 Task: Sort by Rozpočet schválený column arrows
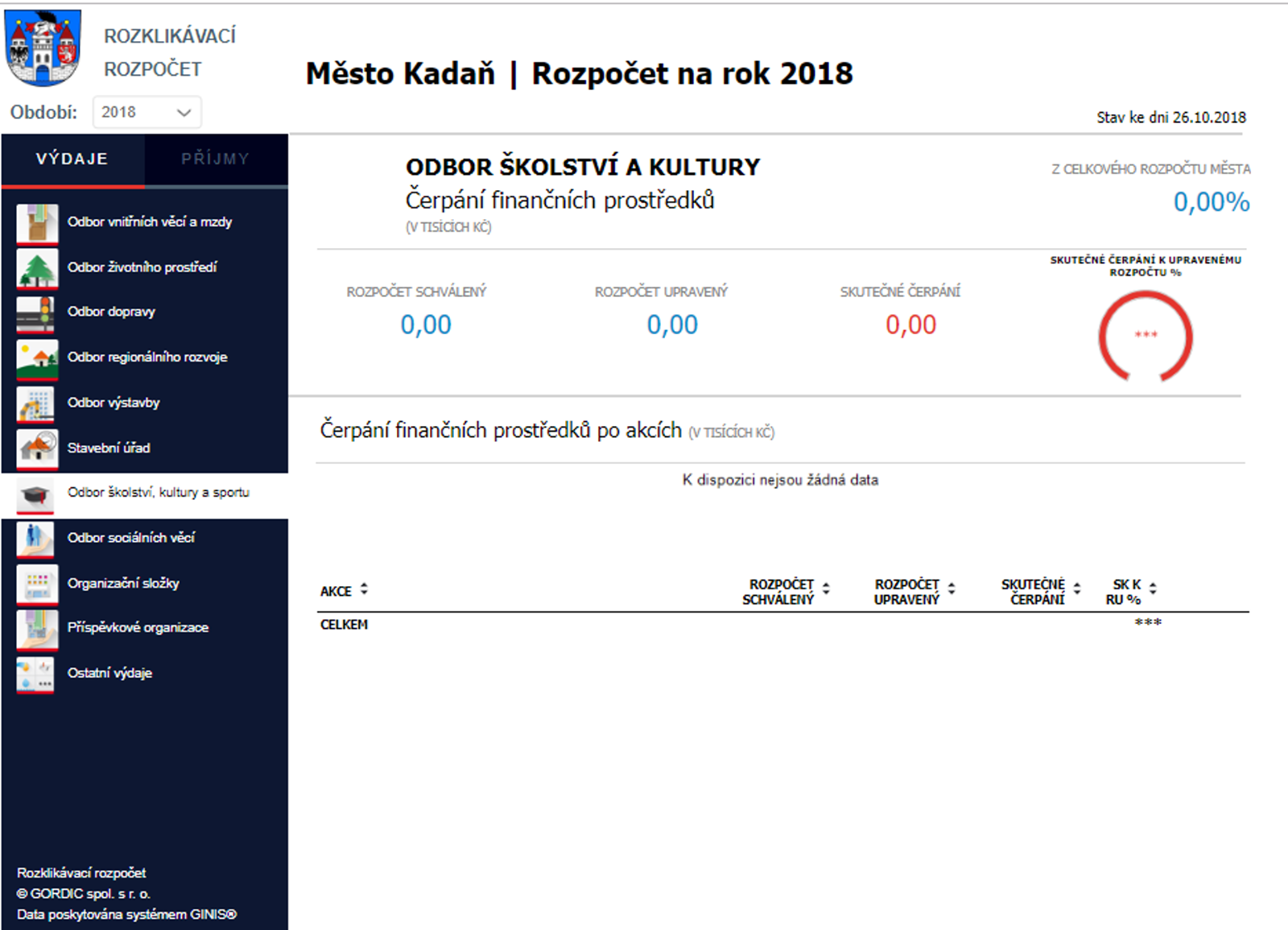pyautogui.click(x=826, y=589)
